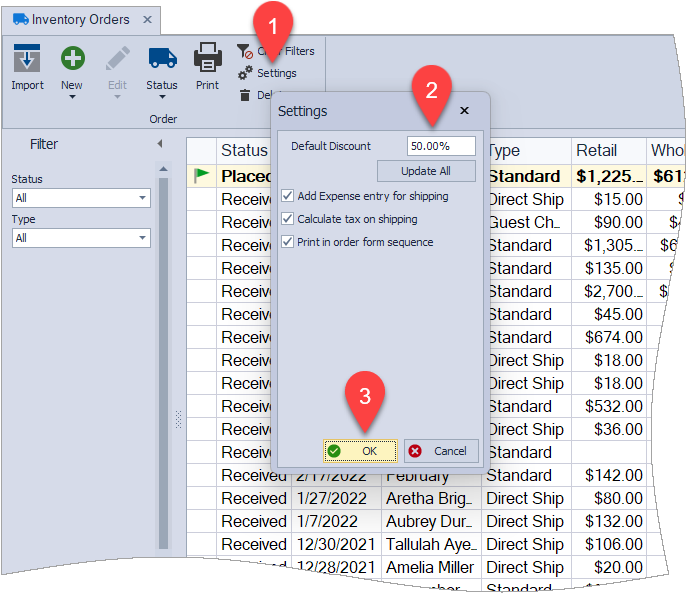Click the Import toolbar icon

coord(27,58)
